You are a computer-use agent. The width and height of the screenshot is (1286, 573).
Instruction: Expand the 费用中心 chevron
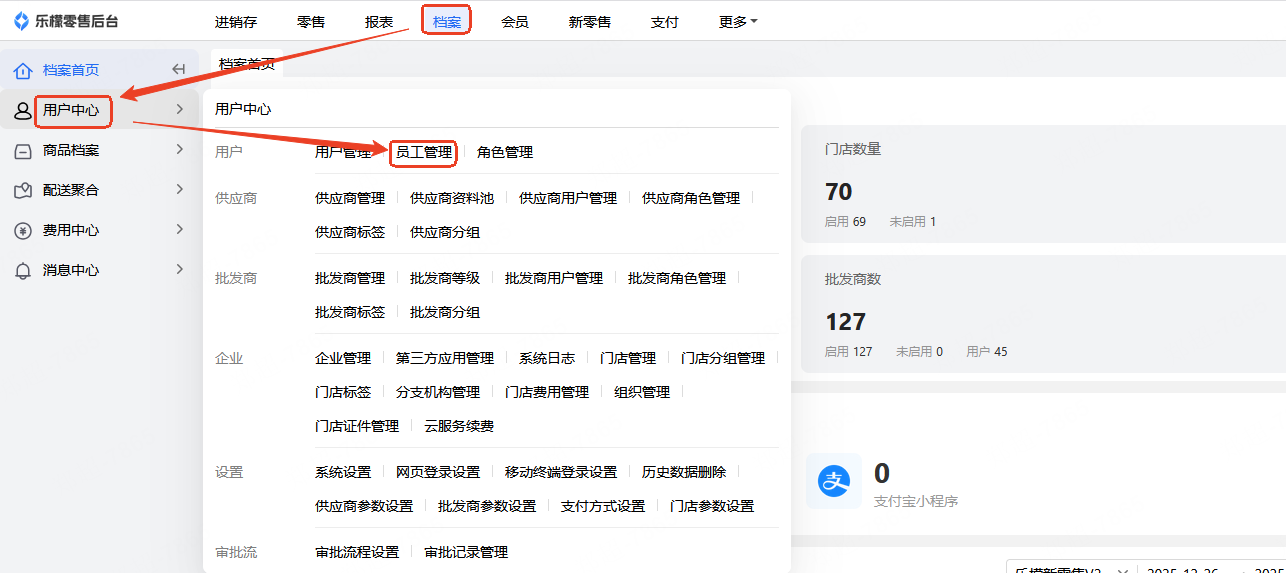[x=180, y=229]
